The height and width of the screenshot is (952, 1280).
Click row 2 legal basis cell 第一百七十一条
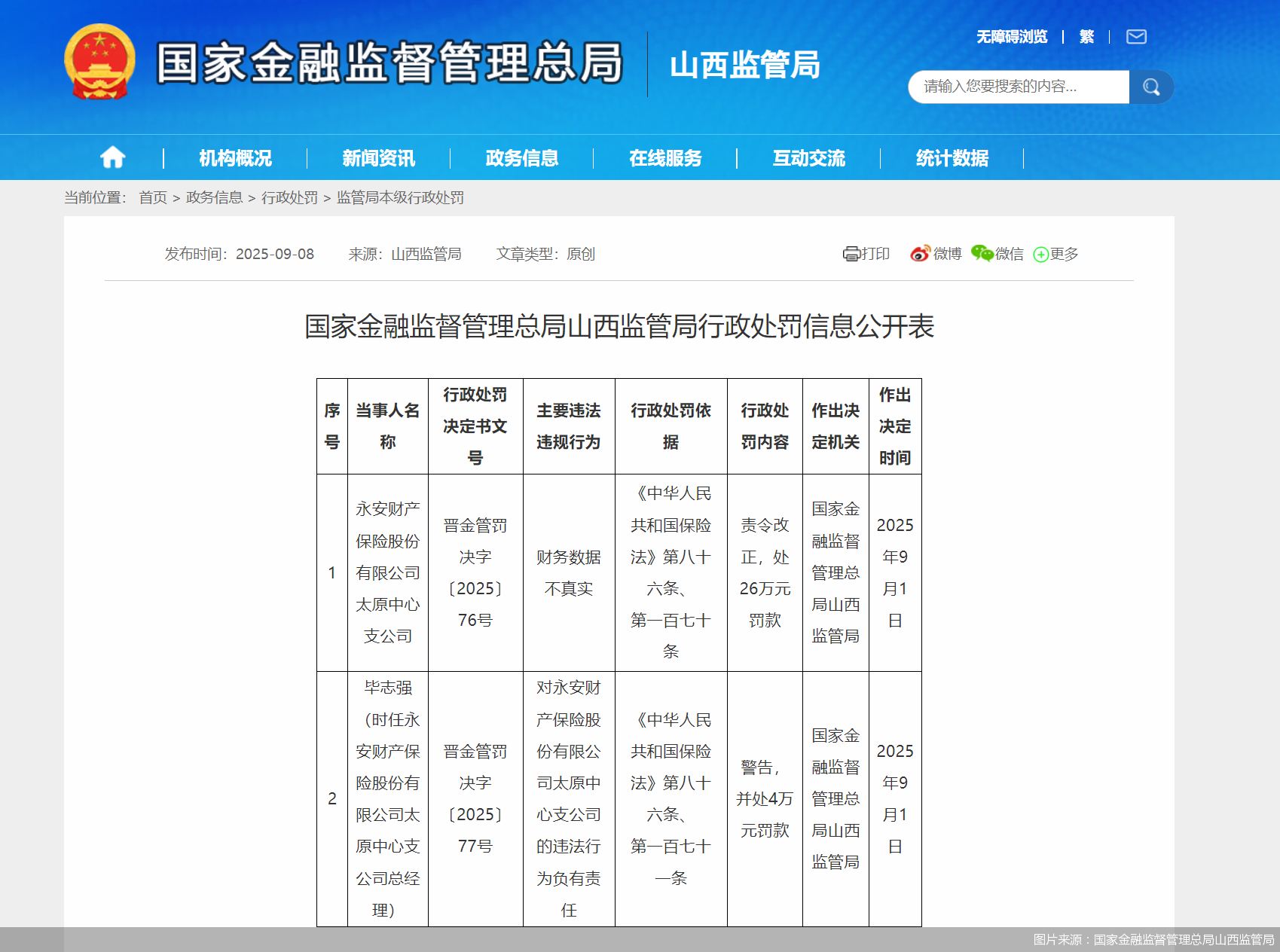pyautogui.click(x=671, y=798)
